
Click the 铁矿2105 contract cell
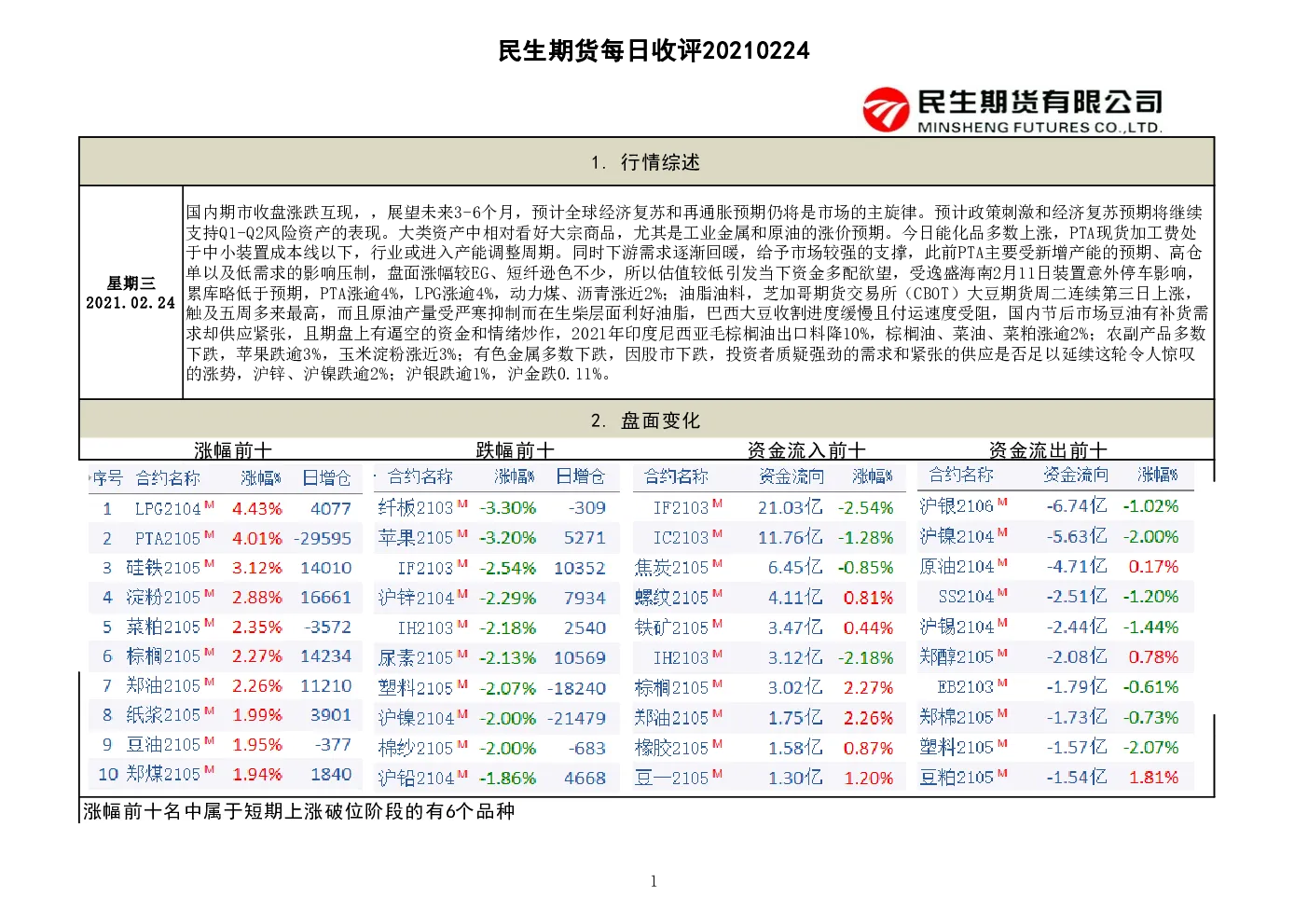[679, 627]
